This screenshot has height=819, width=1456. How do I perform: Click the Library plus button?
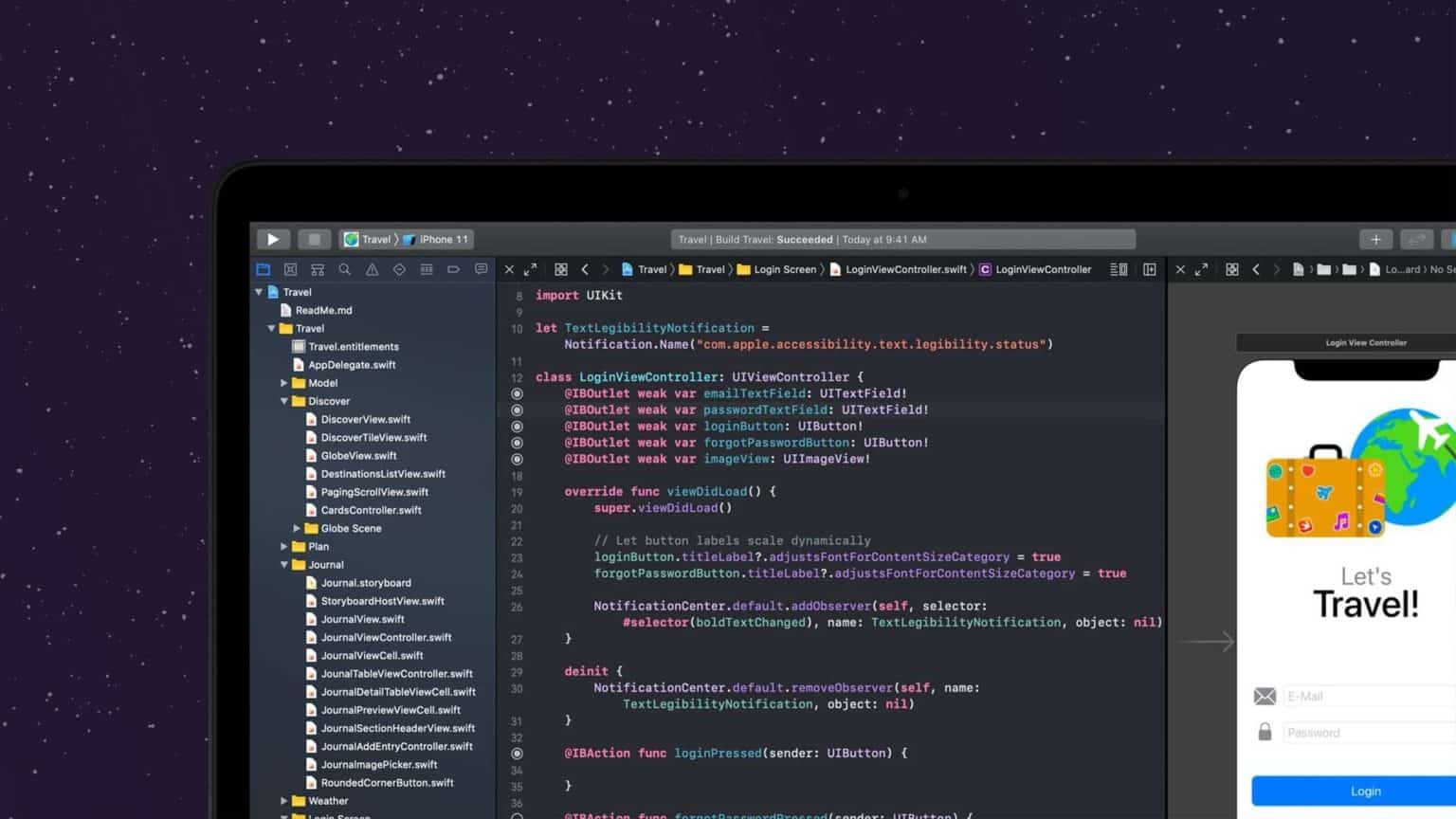coord(1375,240)
